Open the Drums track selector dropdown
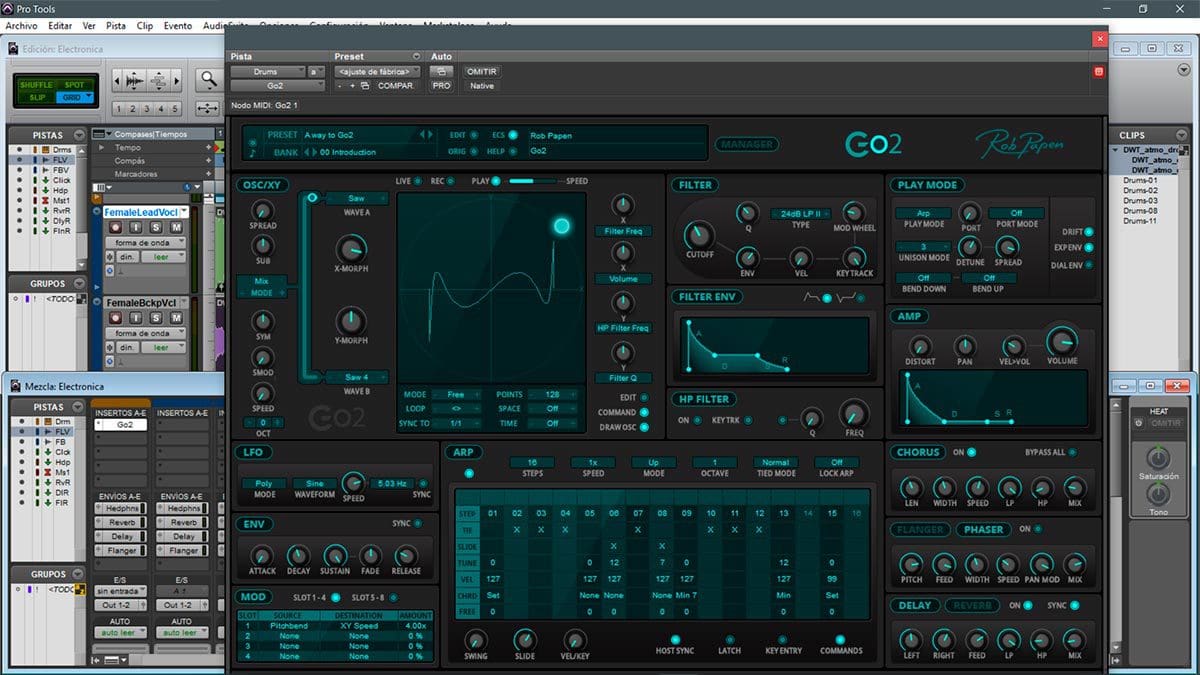Image resolution: width=1200 pixels, height=675 pixels. [x=268, y=72]
